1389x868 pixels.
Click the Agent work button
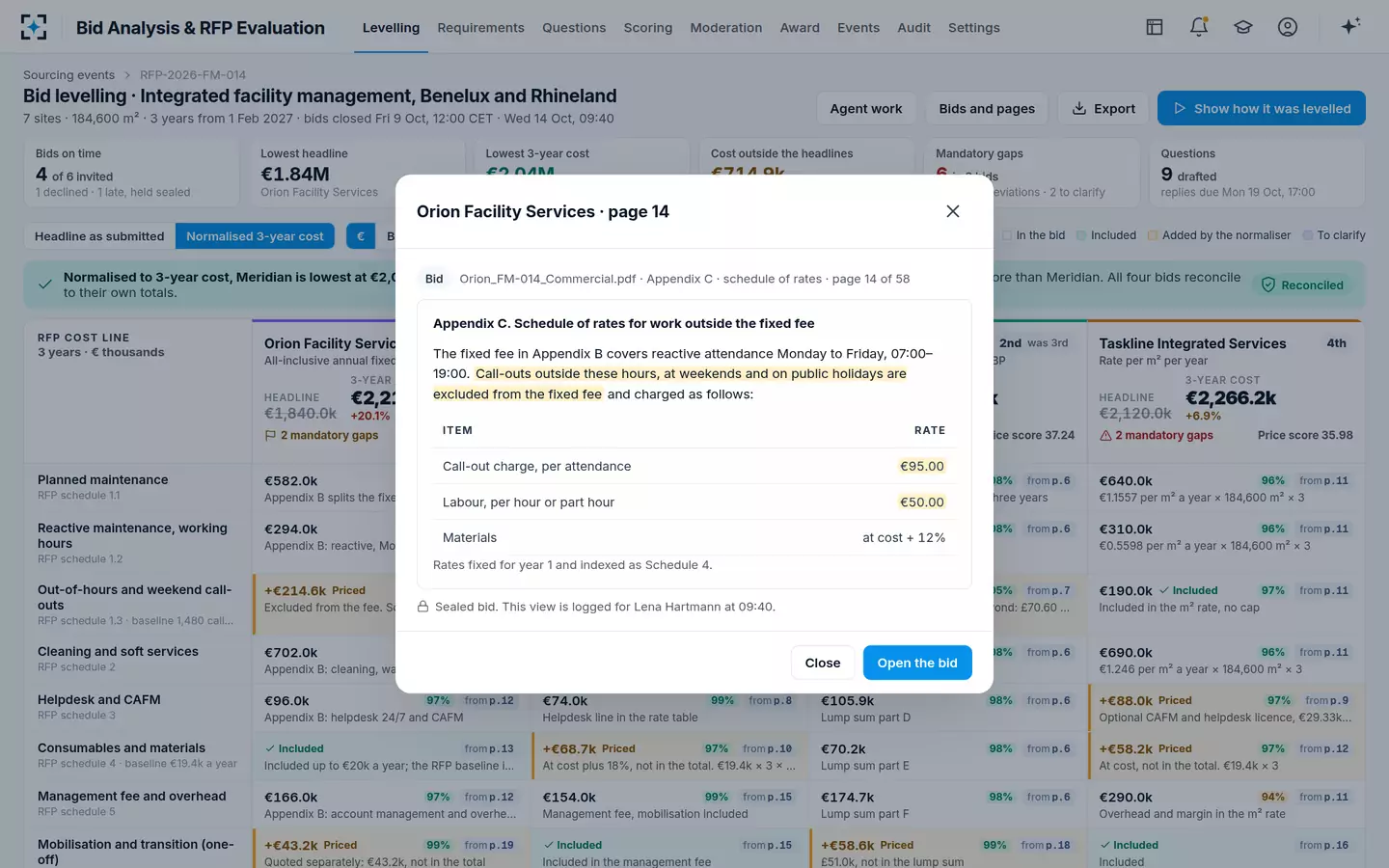[x=866, y=108]
